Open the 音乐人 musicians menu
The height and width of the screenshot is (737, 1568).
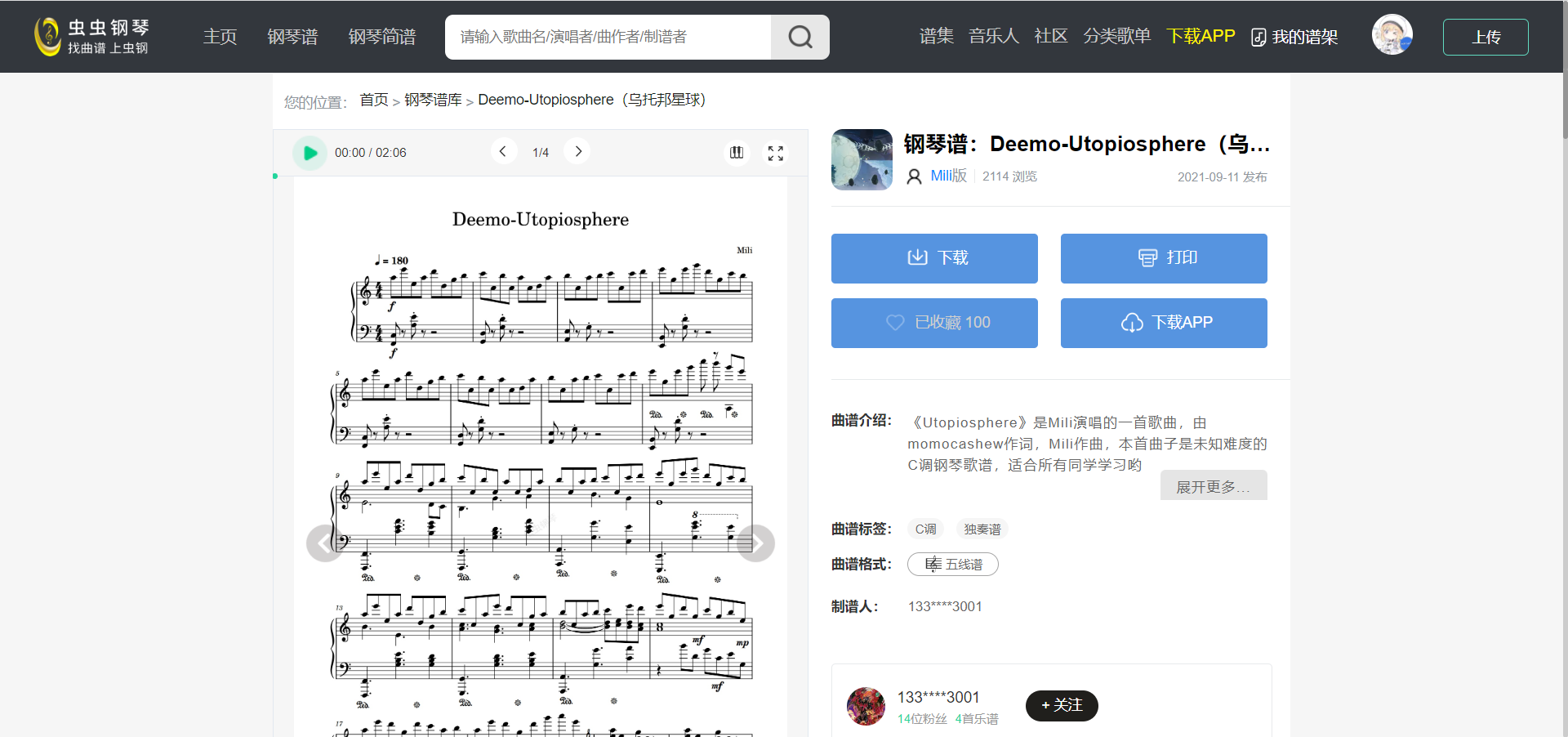tap(994, 36)
